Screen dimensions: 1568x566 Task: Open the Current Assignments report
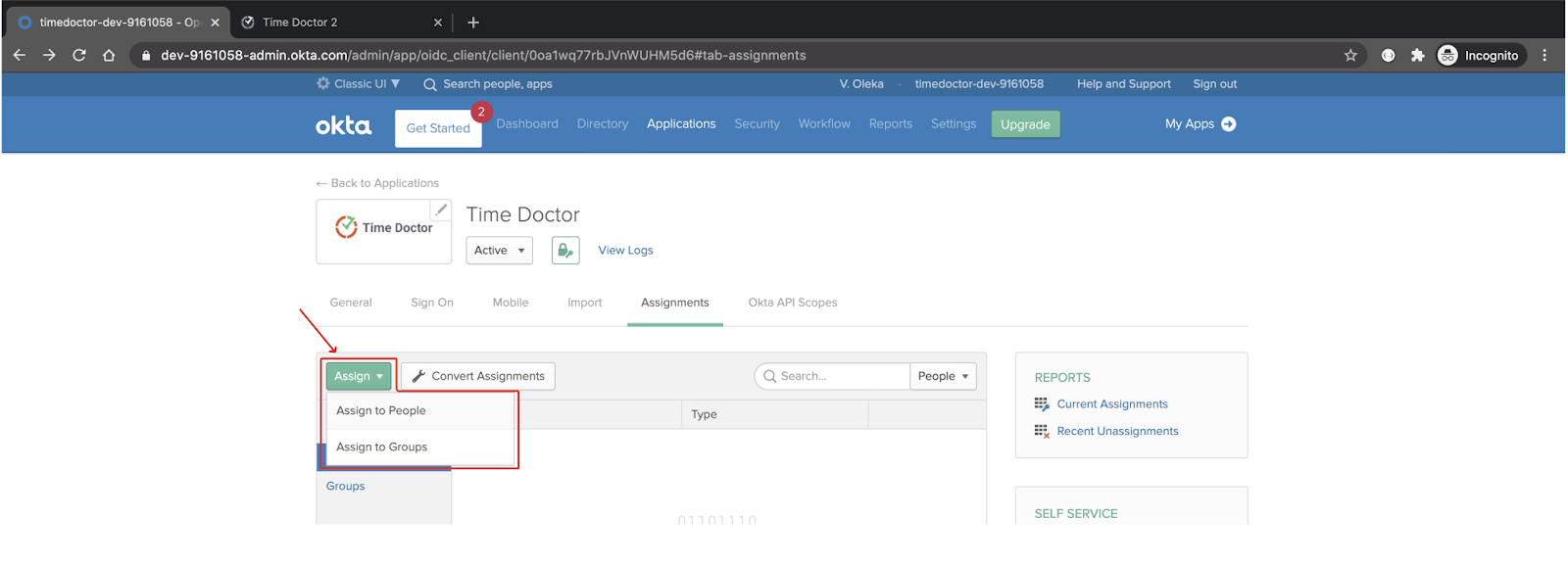tap(1112, 404)
